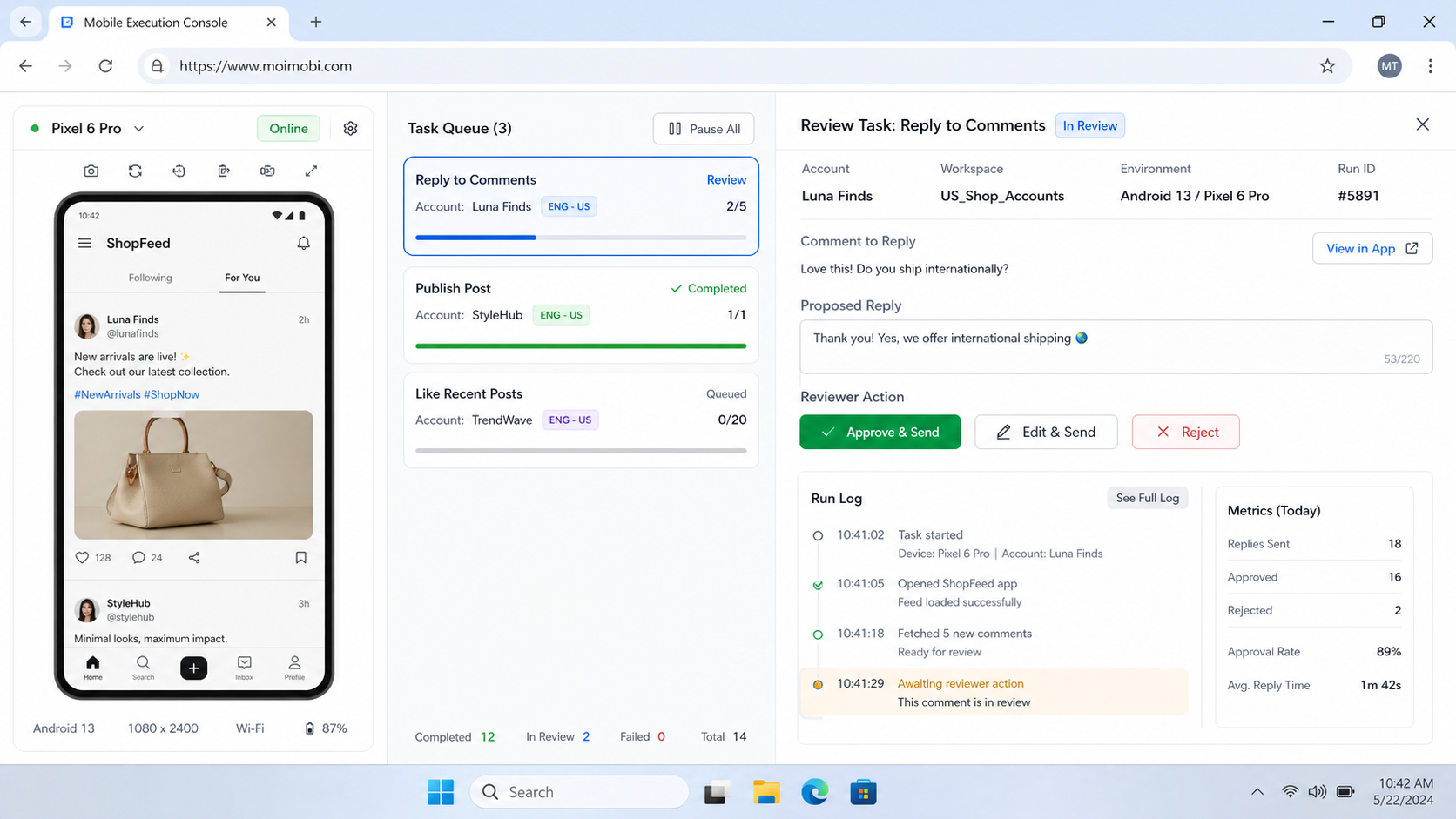Click the screen record icon in the device toolbar

tap(267, 171)
